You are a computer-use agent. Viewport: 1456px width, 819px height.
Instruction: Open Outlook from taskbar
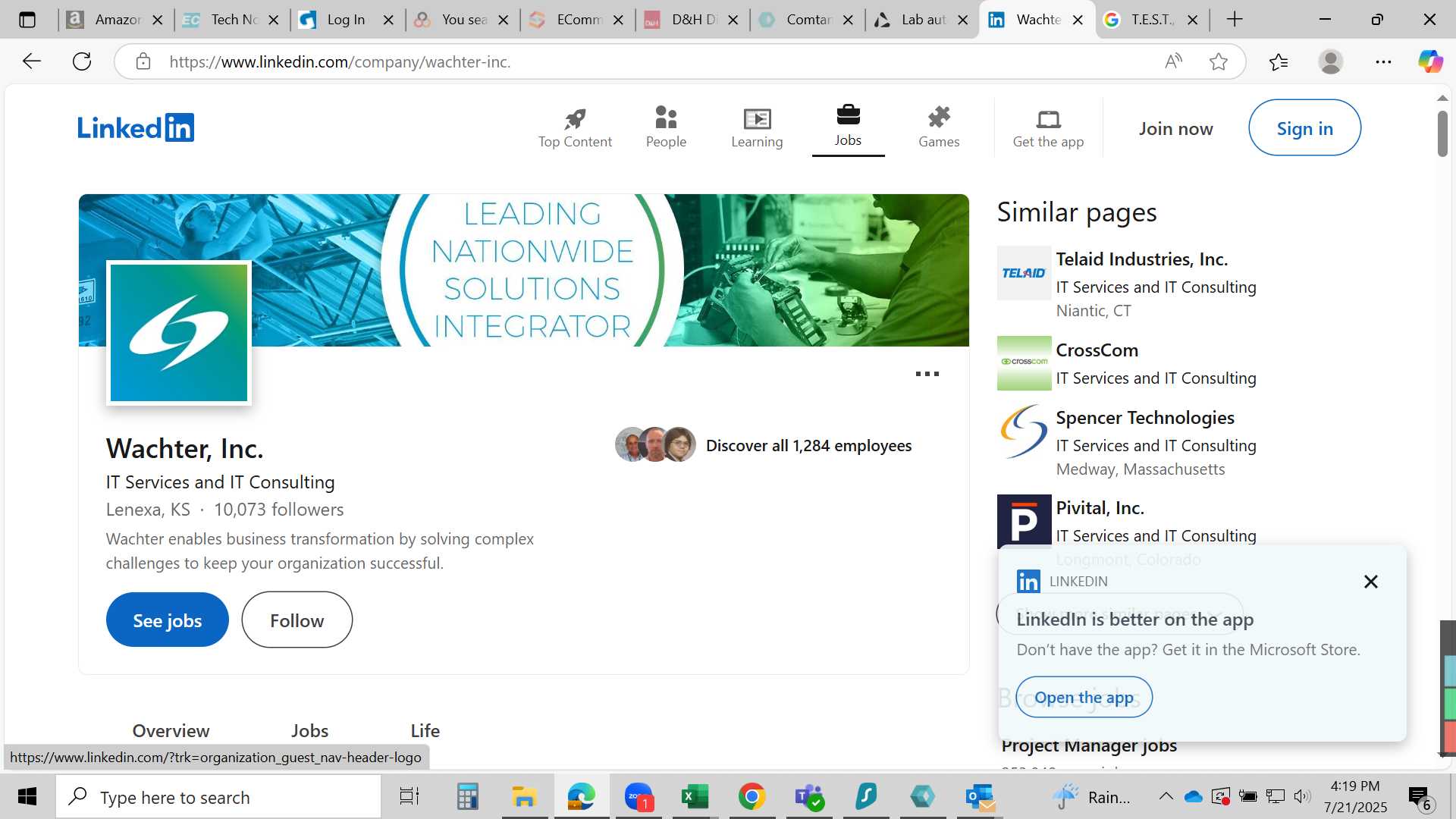click(x=979, y=797)
